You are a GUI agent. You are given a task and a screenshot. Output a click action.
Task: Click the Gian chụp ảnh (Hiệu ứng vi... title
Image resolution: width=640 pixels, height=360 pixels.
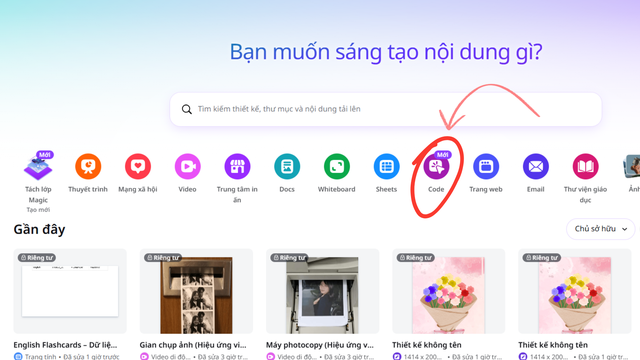(193, 345)
